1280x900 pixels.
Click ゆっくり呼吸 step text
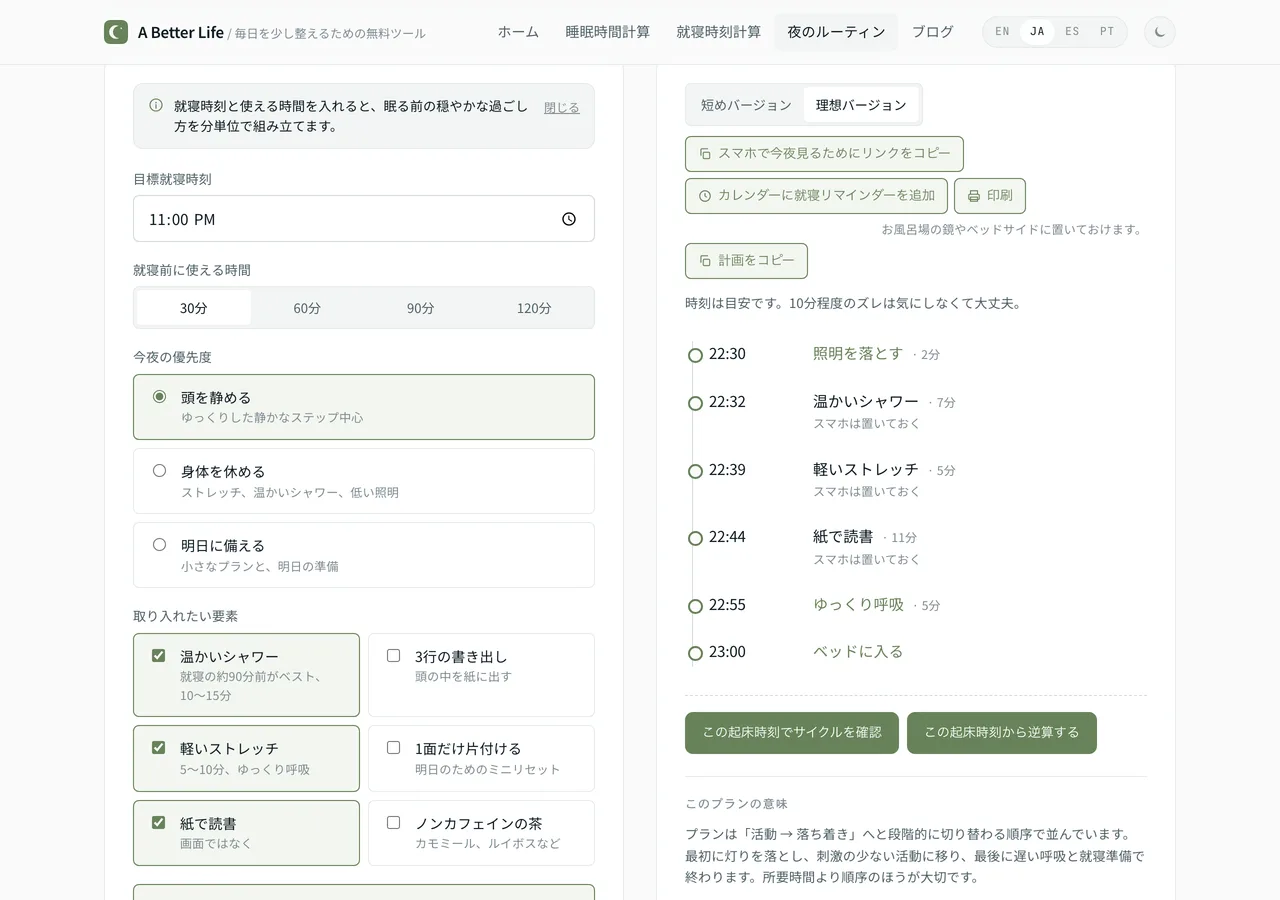pyautogui.click(x=858, y=605)
